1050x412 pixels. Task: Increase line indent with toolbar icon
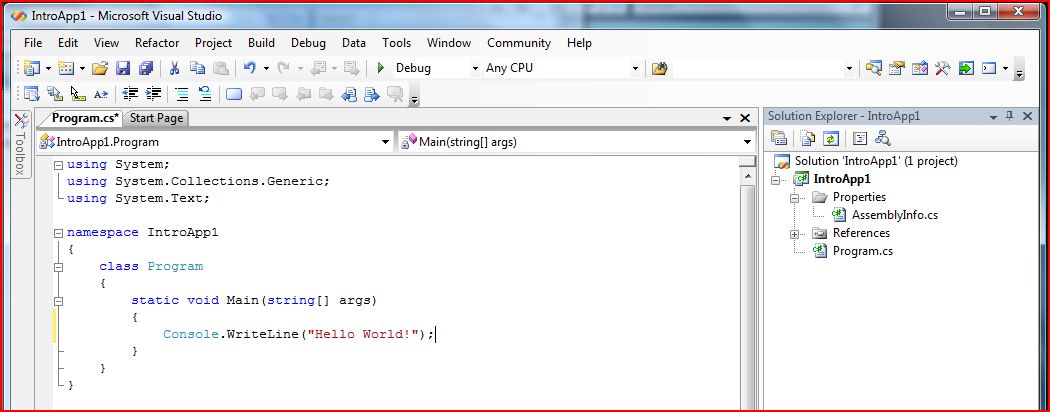click(x=153, y=94)
